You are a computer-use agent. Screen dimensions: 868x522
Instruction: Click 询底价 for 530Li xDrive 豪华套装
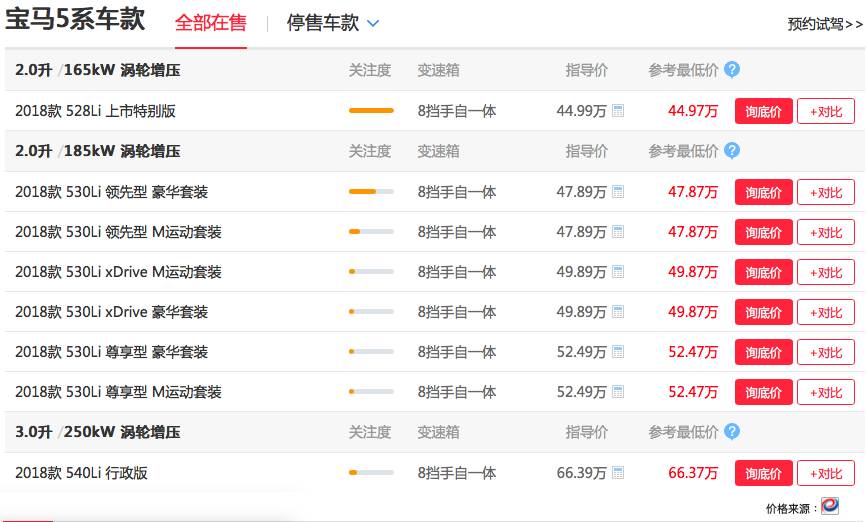[x=764, y=312]
